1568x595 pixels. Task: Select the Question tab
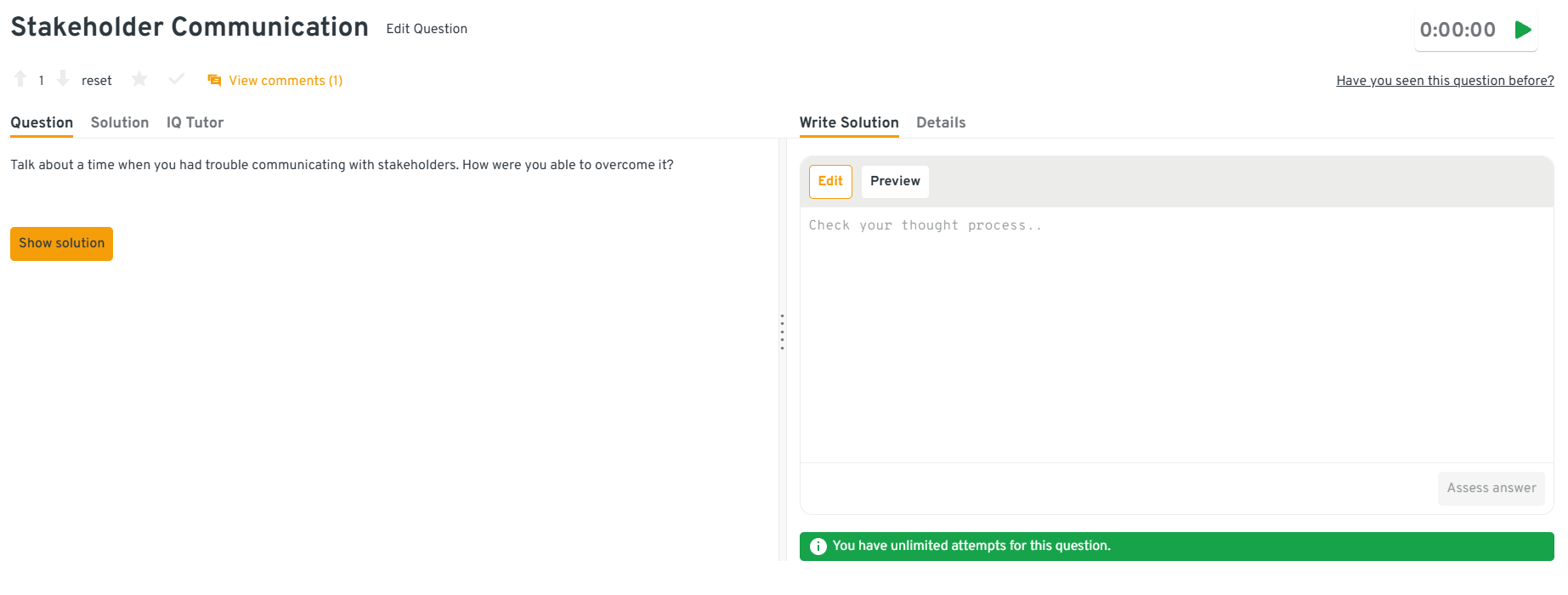point(42,122)
